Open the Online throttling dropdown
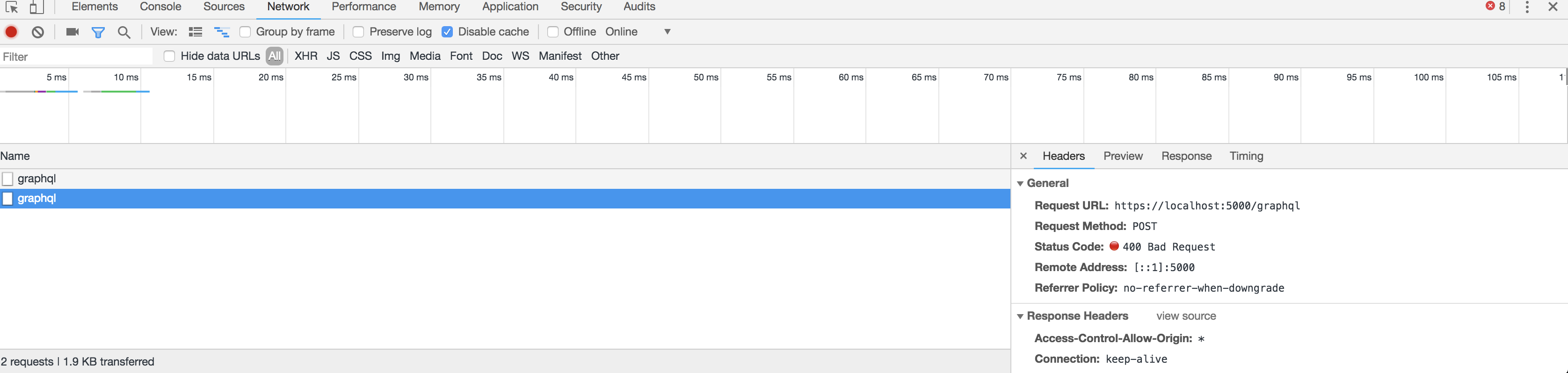The height and width of the screenshot is (373, 1568). (639, 32)
